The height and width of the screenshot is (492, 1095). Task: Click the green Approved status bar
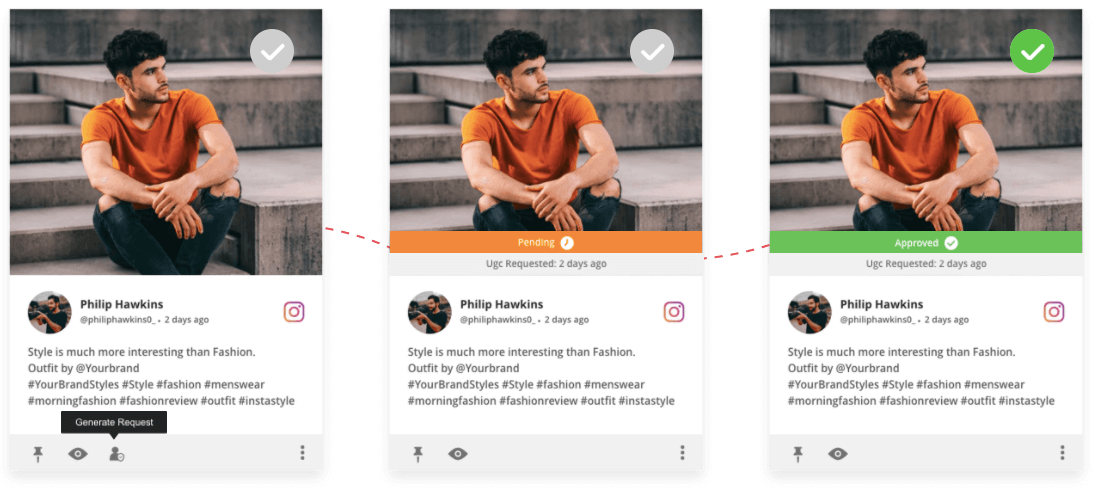pos(925,242)
